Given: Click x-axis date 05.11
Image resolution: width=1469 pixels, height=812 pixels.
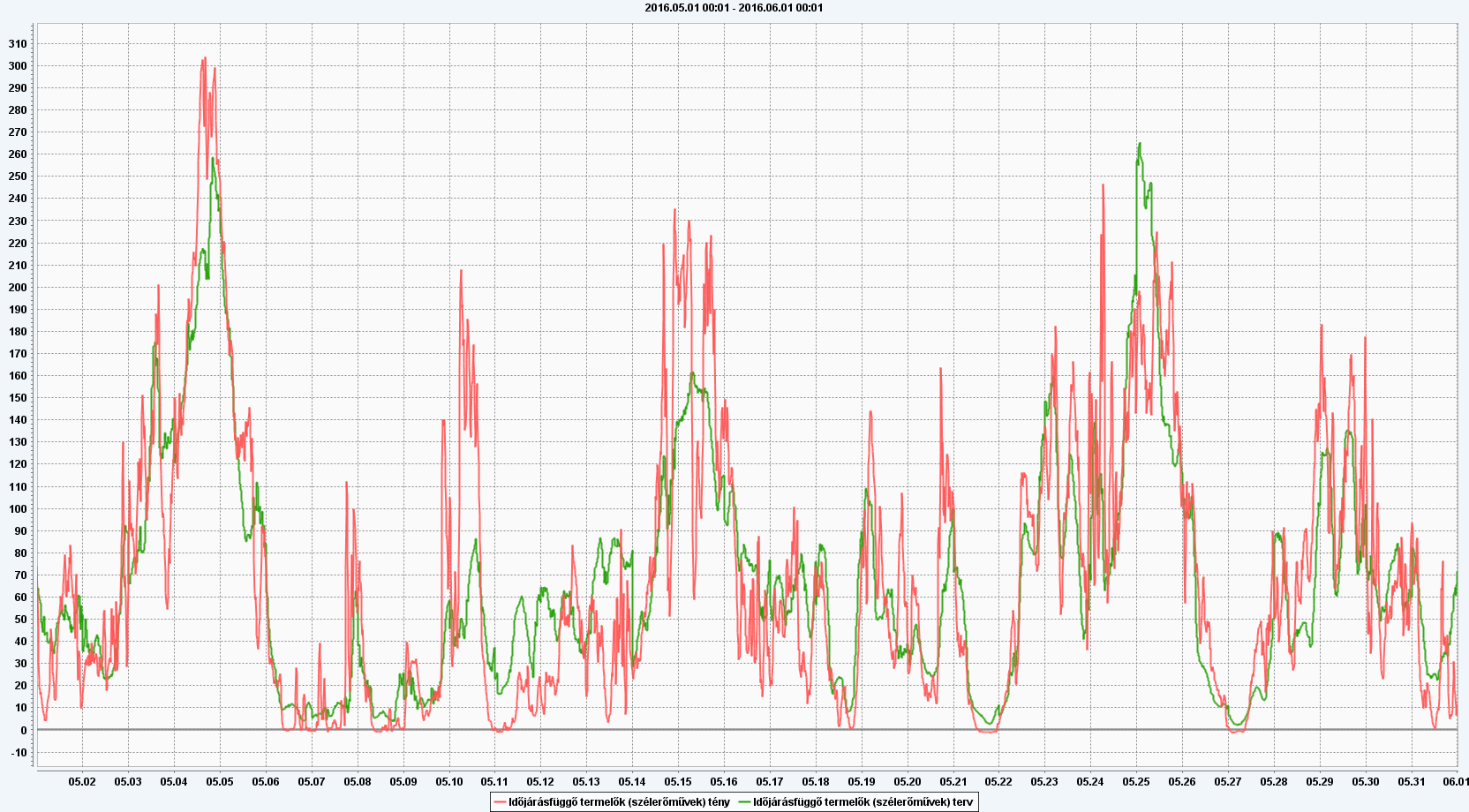Looking at the screenshot, I should click(494, 782).
